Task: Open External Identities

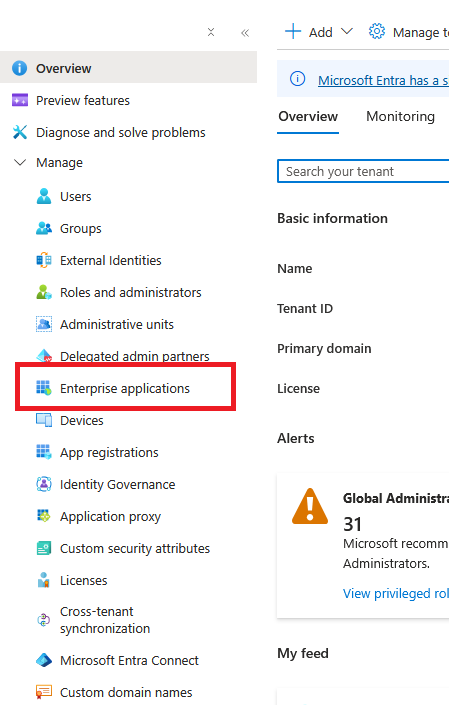Action: coord(111,260)
